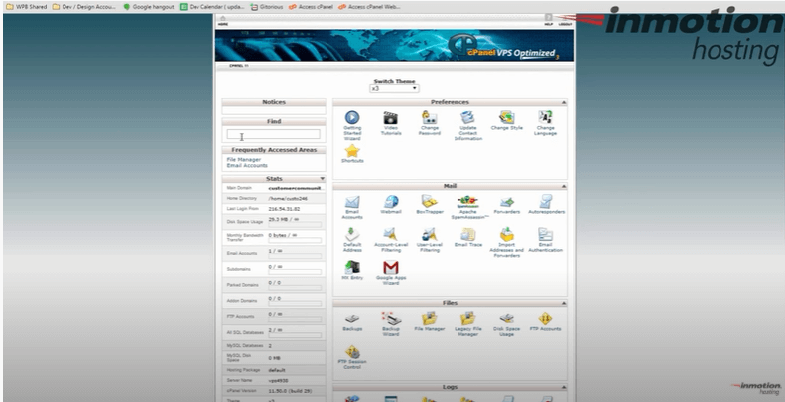Click the Shortcuts star icon
The width and height of the screenshot is (785, 402).
click(x=352, y=151)
